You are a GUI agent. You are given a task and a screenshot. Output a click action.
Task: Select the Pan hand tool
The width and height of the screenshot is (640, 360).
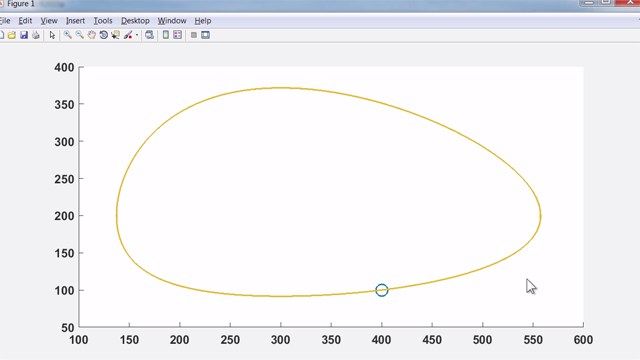point(91,35)
